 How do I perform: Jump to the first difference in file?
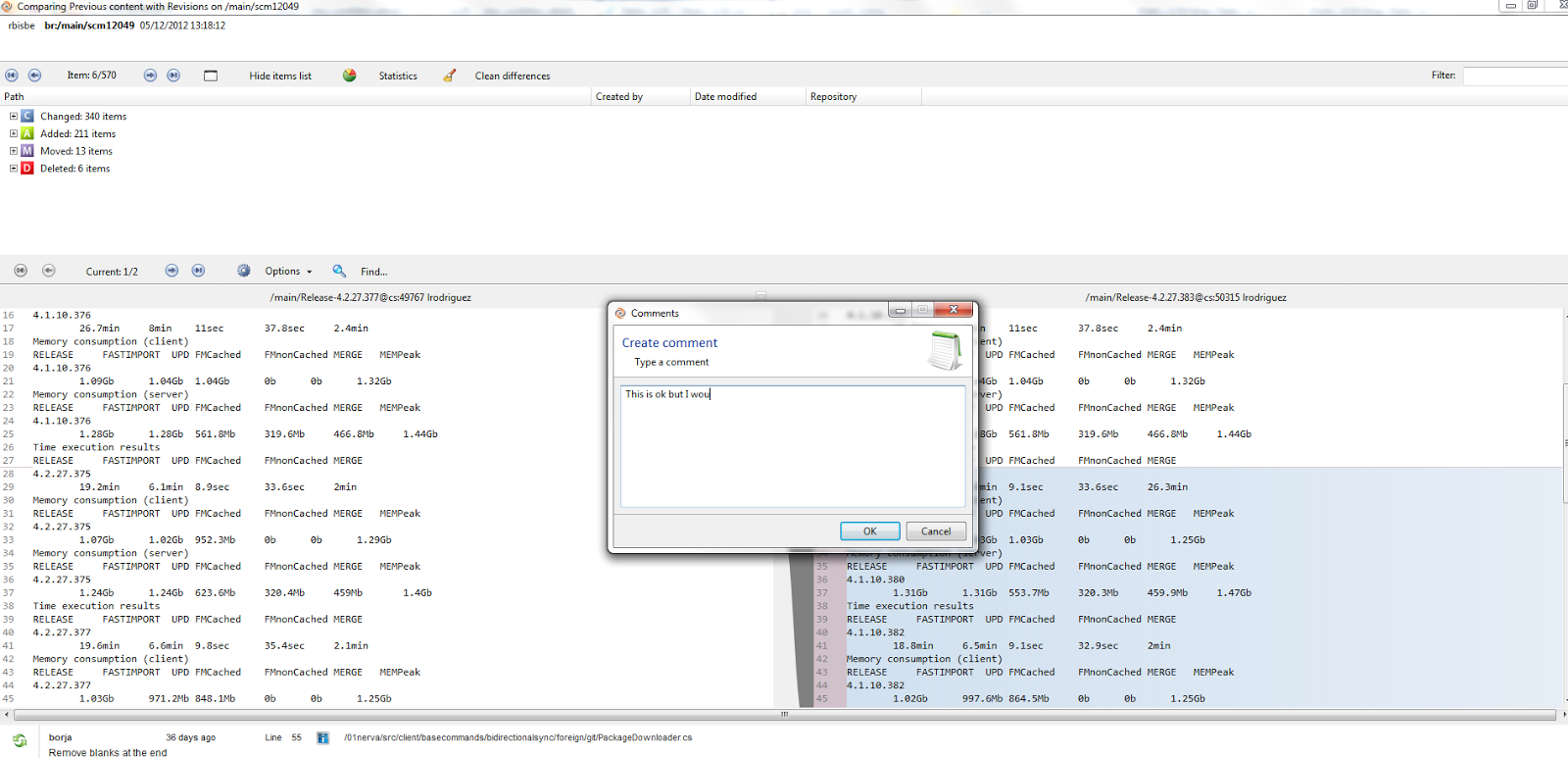[21, 271]
